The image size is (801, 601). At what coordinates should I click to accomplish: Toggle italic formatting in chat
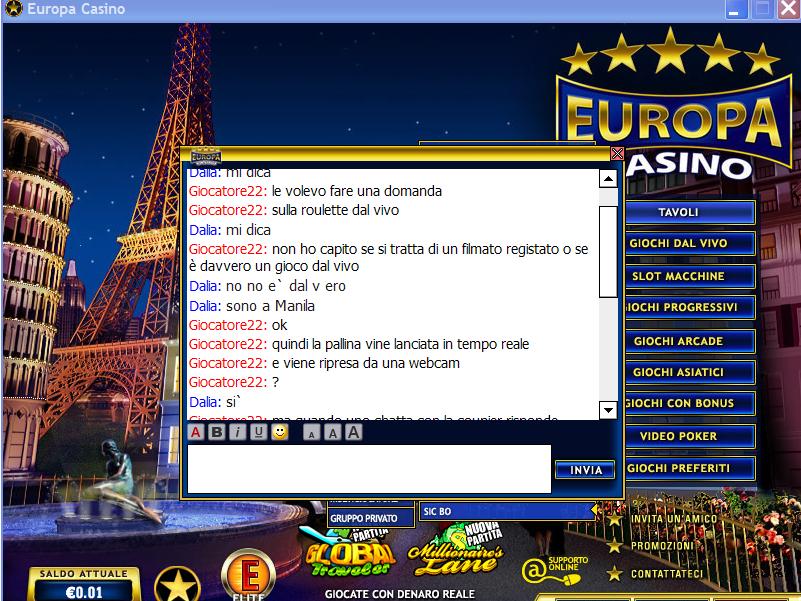(238, 432)
